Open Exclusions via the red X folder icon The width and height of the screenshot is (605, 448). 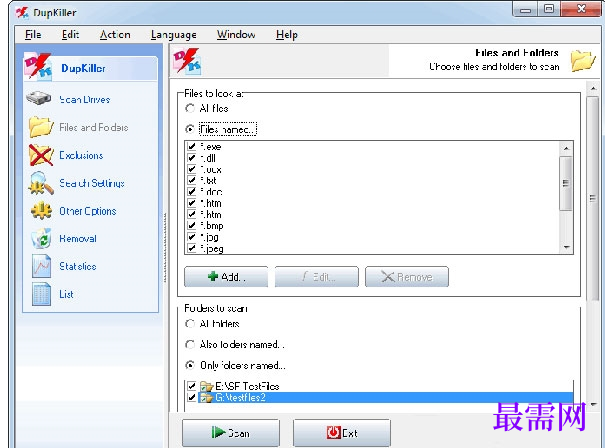[x=41, y=155]
